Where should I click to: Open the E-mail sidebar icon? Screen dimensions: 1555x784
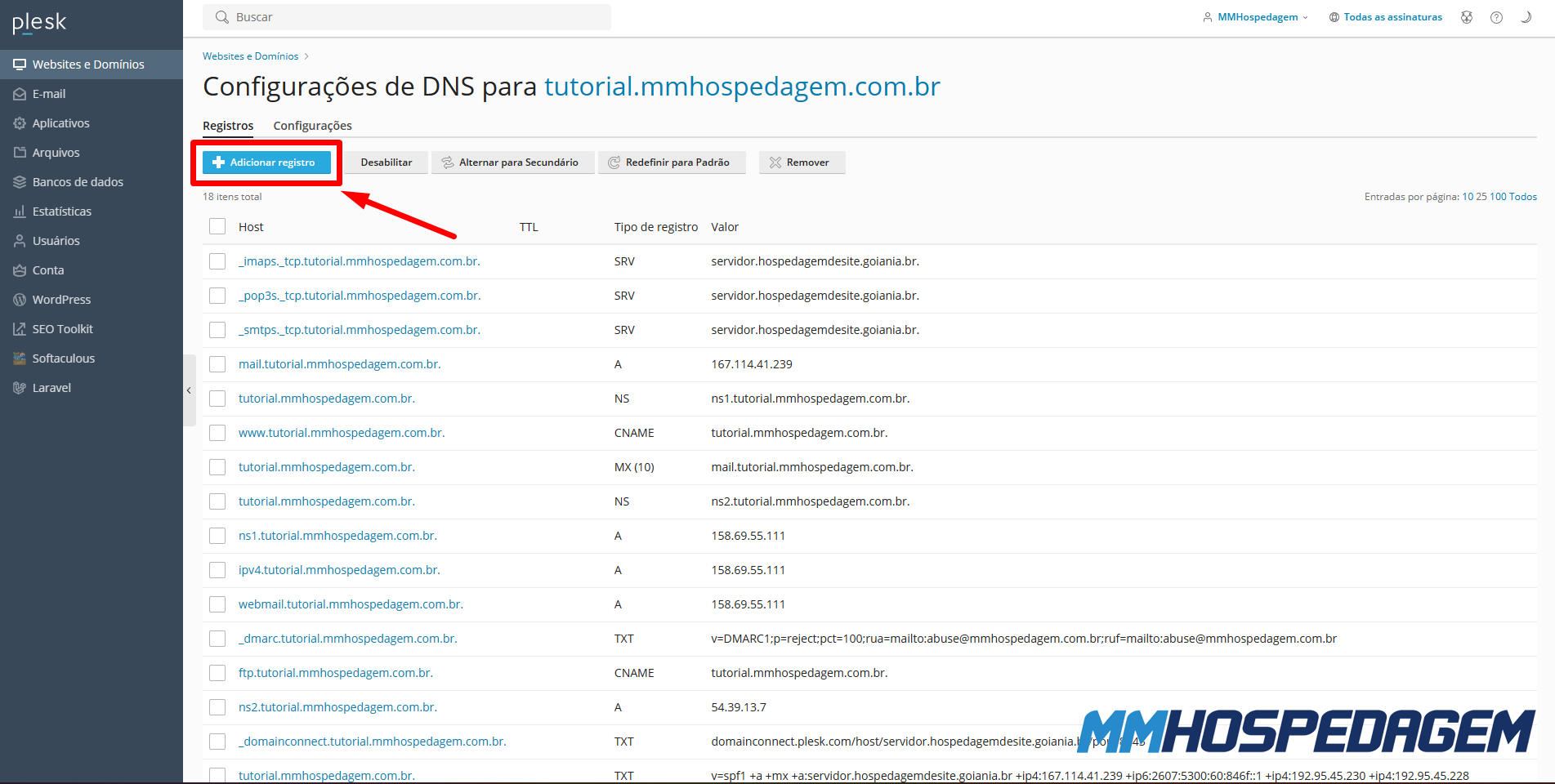click(x=20, y=94)
